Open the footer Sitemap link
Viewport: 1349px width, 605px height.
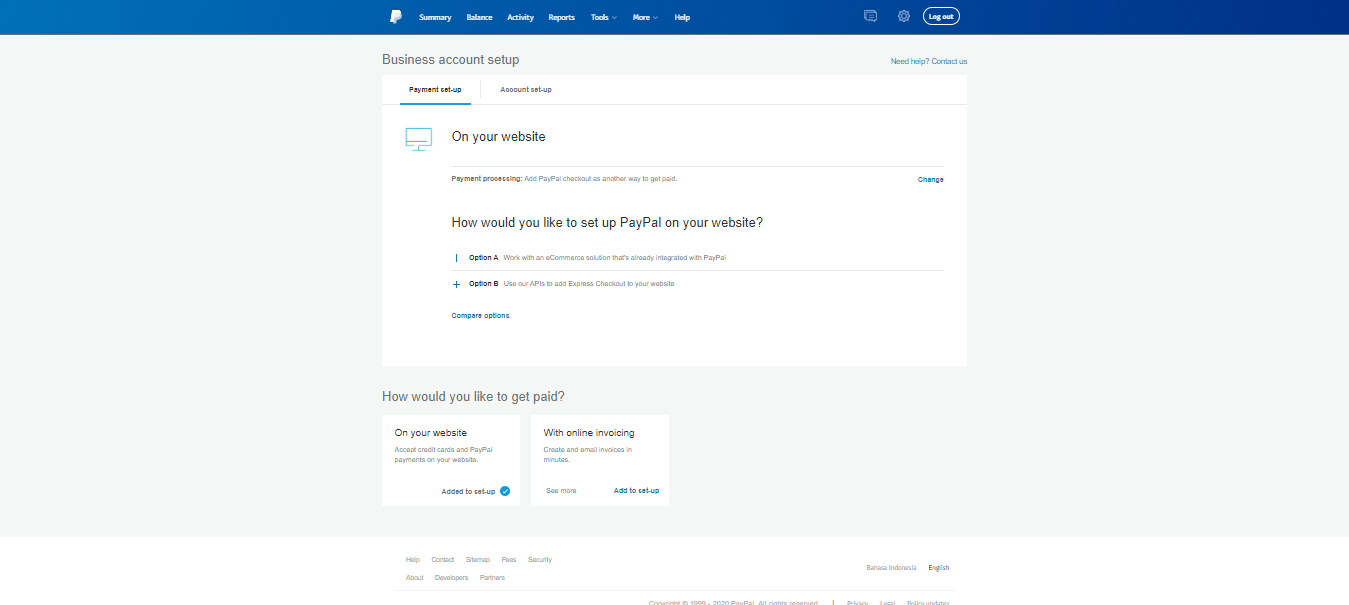(478, 560)
